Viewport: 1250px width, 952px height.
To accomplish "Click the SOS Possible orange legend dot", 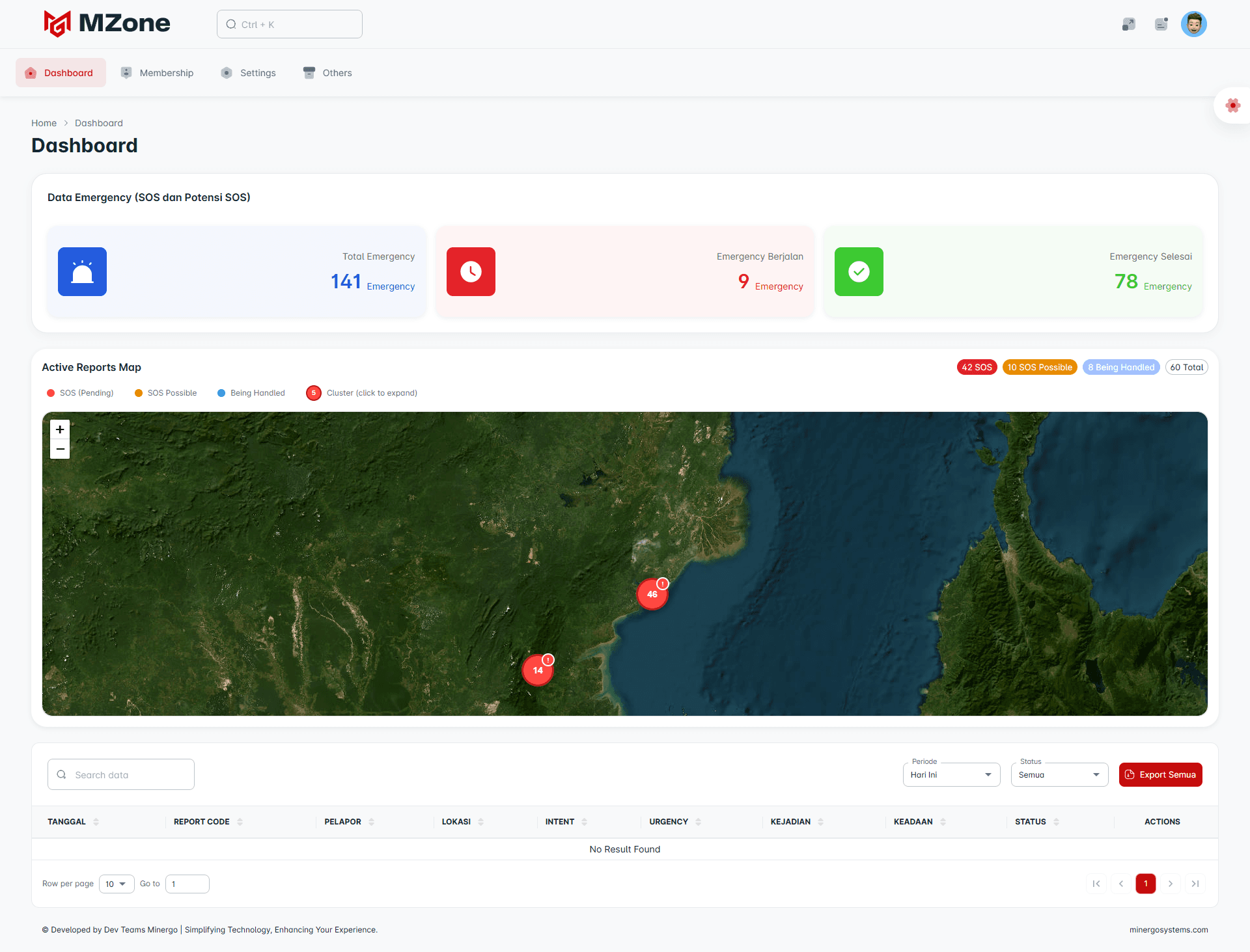I will pos(139,393).
